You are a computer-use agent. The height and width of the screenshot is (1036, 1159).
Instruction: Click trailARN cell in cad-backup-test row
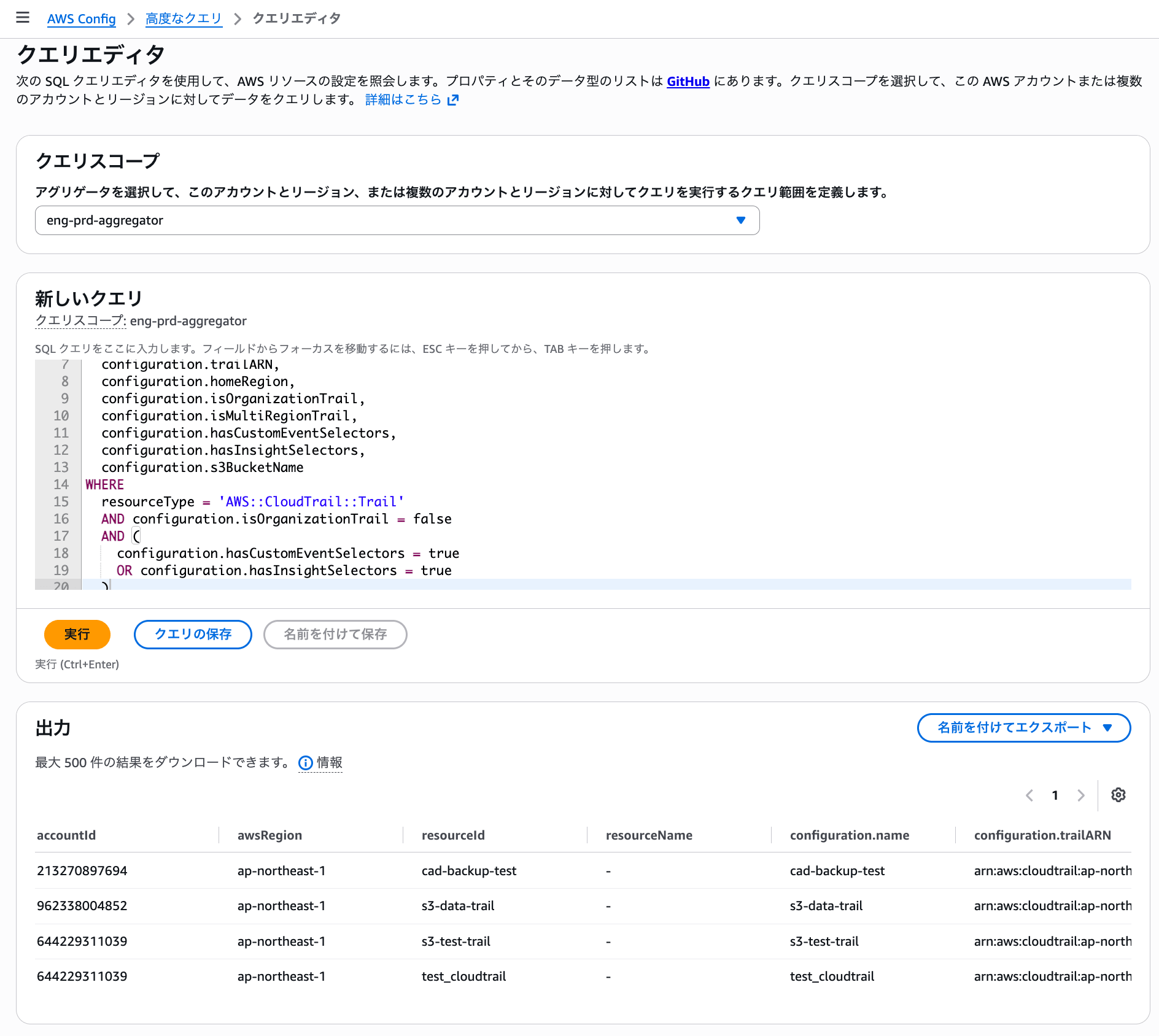pos(1052,870)
